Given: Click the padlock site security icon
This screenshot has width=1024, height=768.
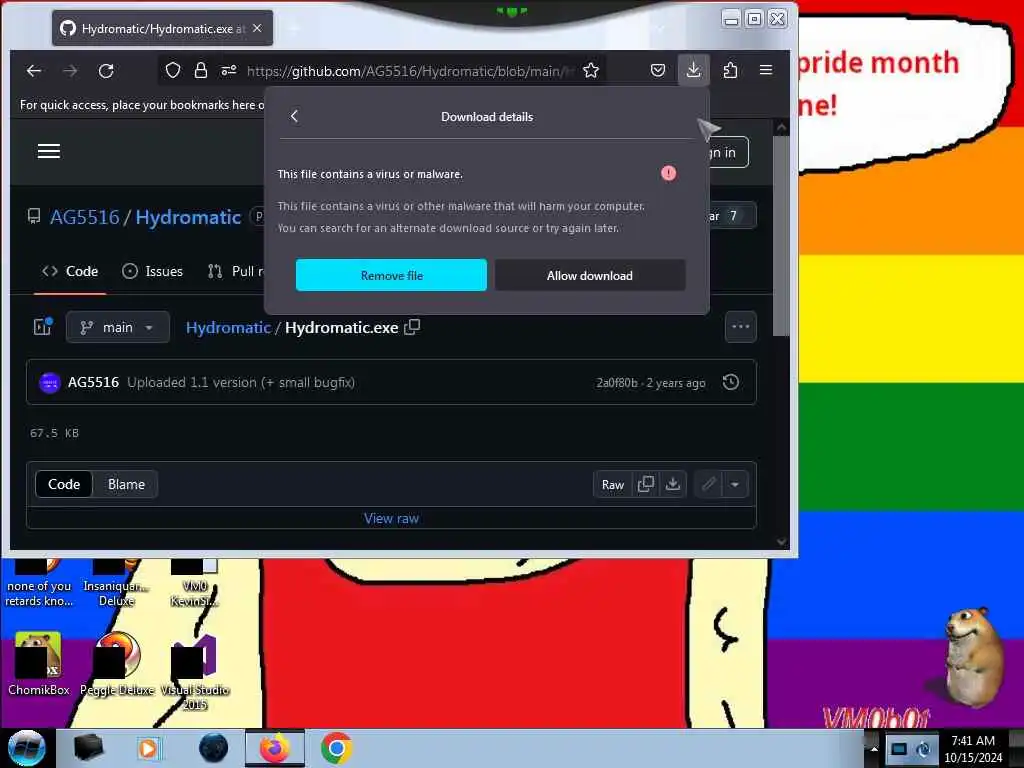Looking at the screenshot, I should (x=200, y=71).
